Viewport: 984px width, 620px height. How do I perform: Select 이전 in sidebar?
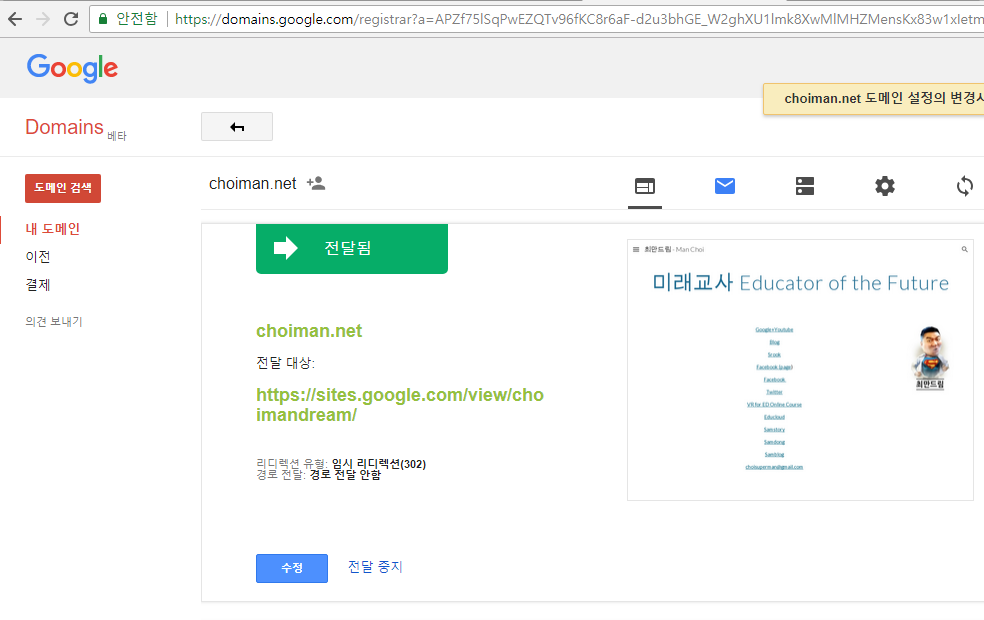38,257
